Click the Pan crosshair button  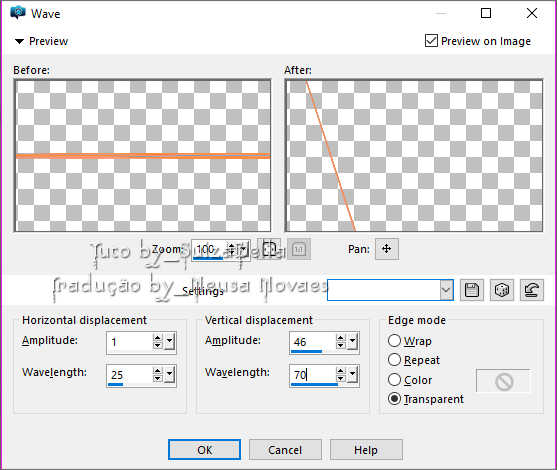point(387,249)
